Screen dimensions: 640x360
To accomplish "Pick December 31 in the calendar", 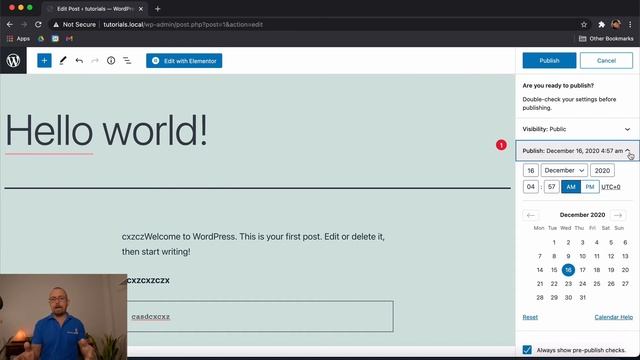I will coord(582,298).
